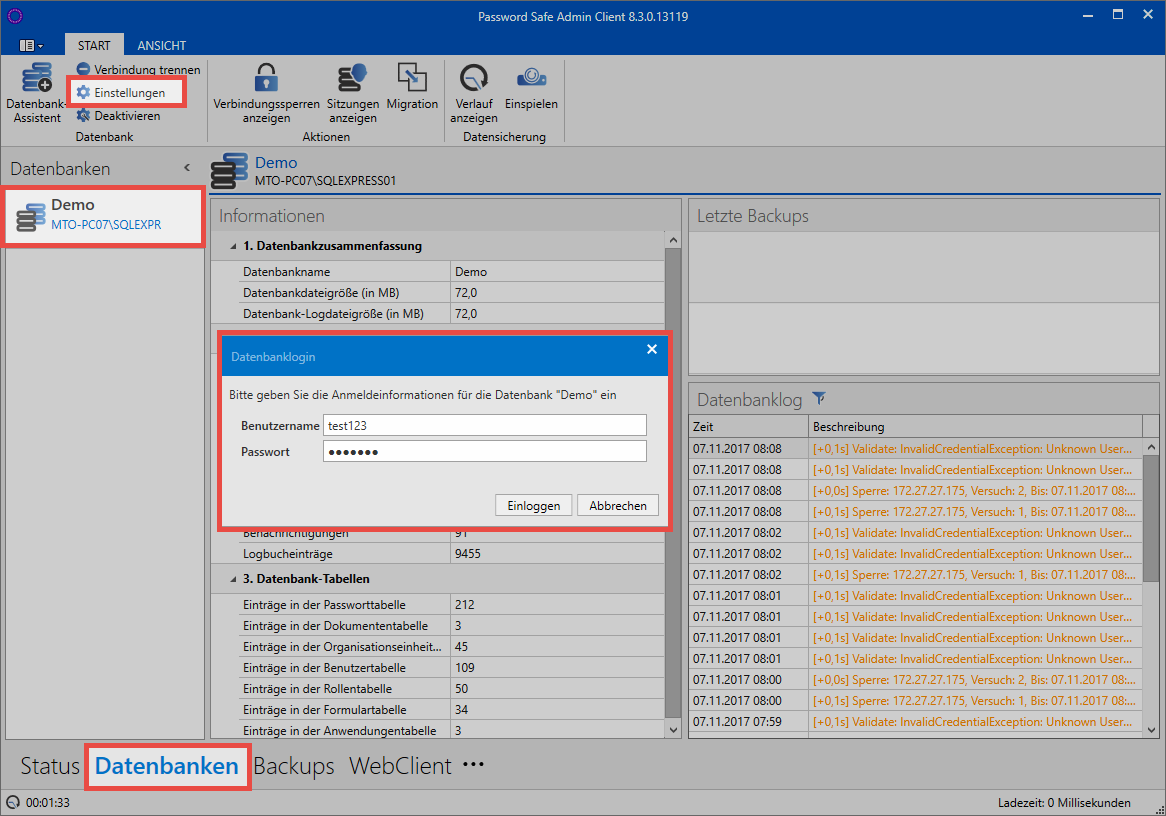Collapse section 3. Datenbank-Tabellen

(x=233, y=579)
